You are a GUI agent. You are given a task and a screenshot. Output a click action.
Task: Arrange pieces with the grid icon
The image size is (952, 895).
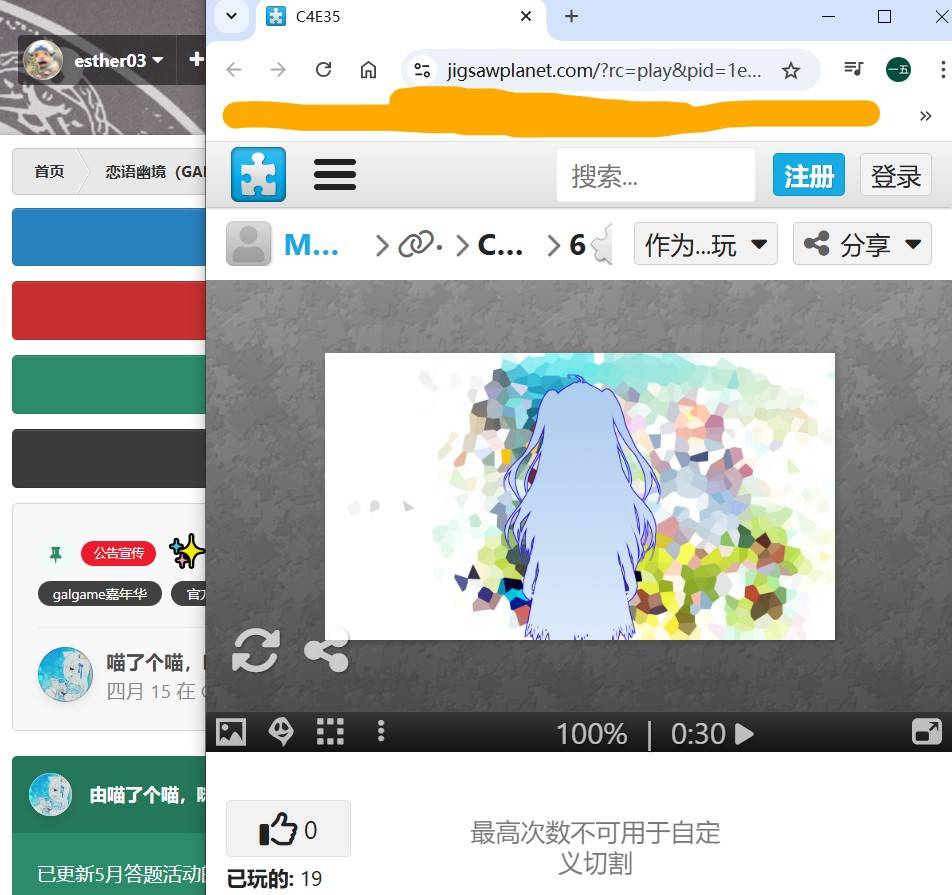330,732
